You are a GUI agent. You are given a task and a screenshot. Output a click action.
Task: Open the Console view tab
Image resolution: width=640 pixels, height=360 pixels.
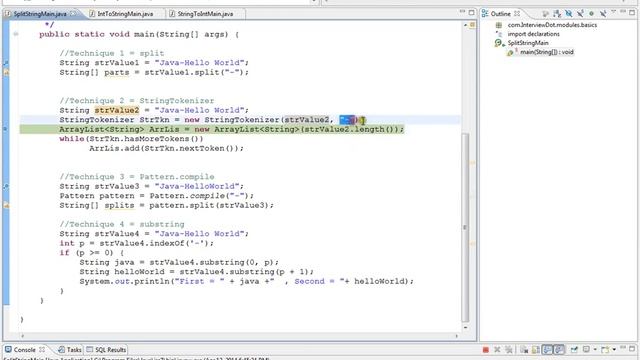click(x=24, y=350)
